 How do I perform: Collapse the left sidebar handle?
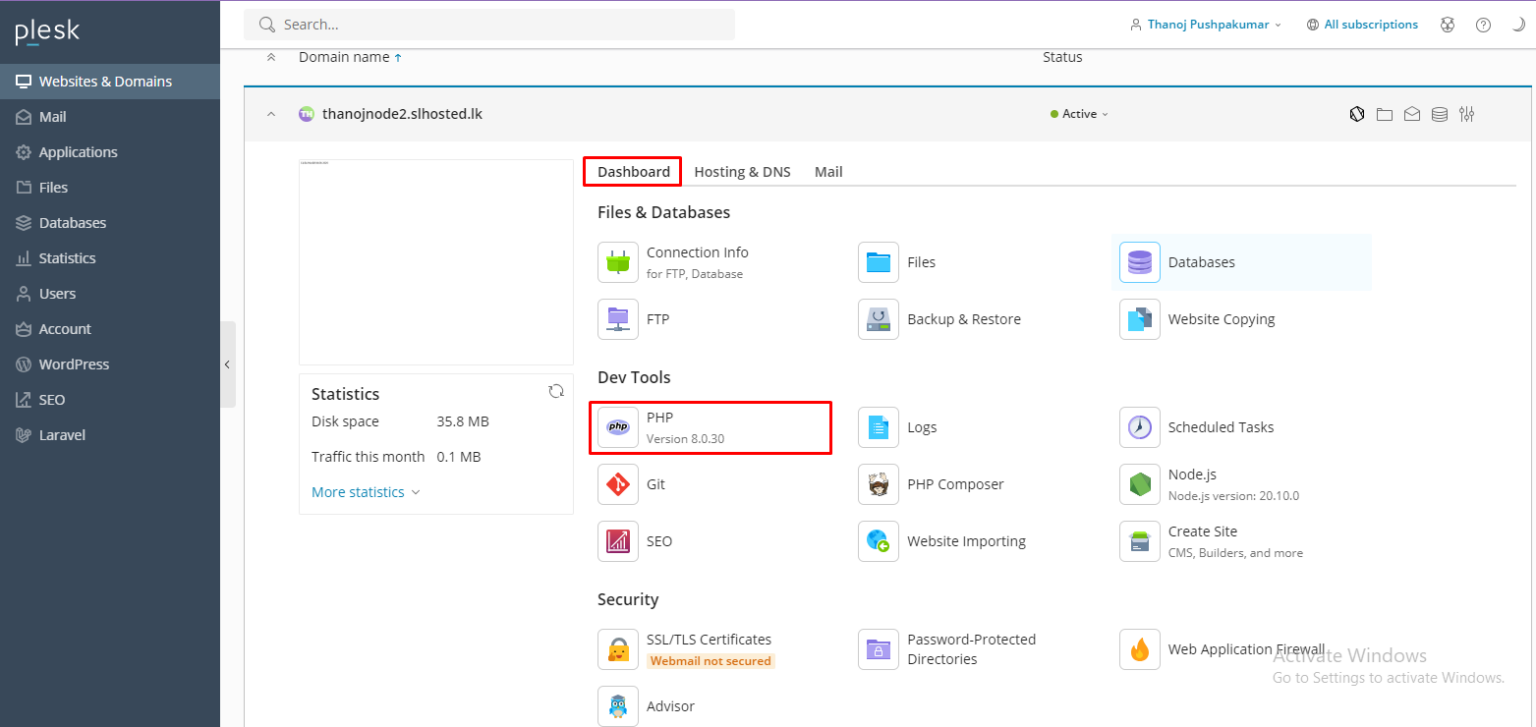point(227,364)
